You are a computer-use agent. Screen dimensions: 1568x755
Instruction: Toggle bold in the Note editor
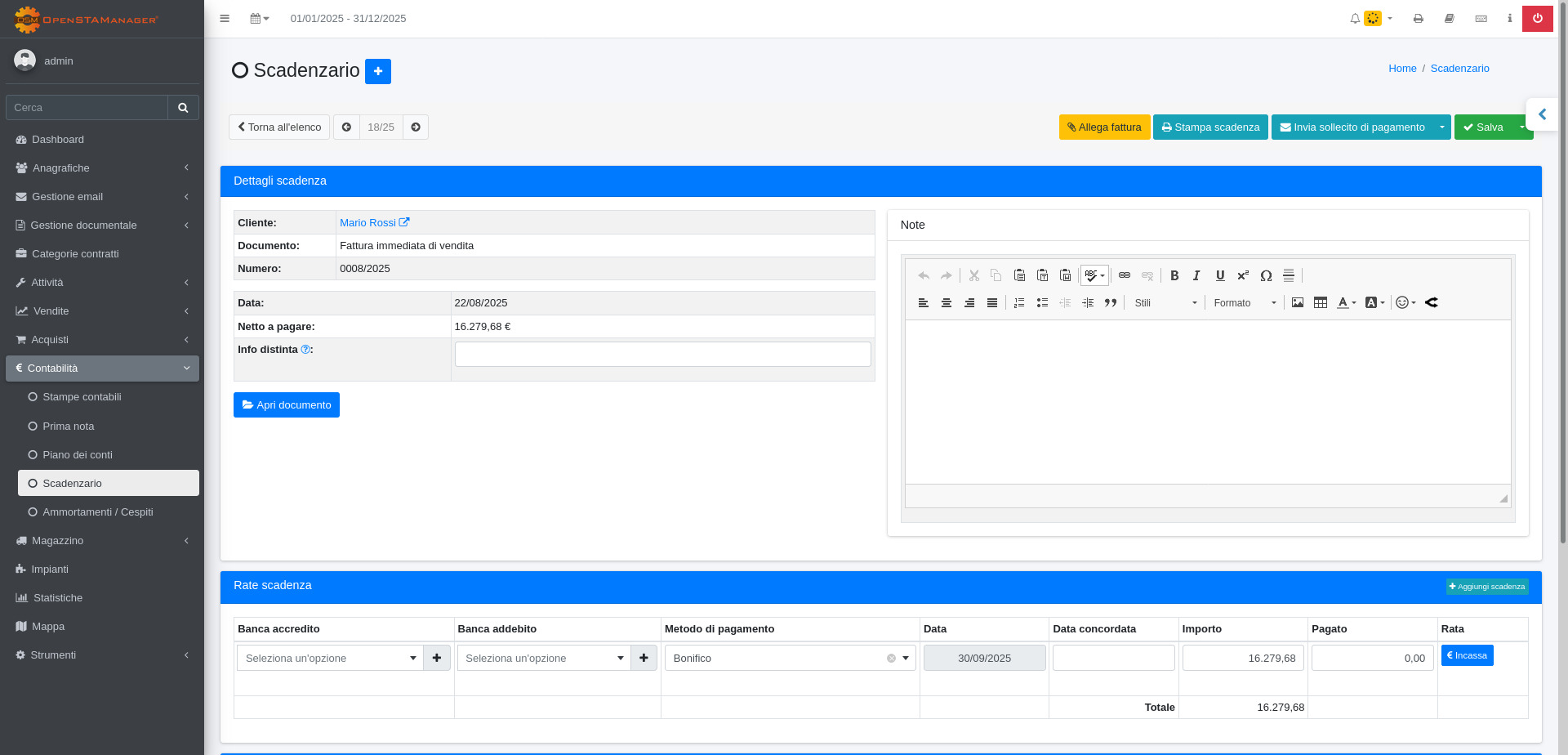point(1174,275)
